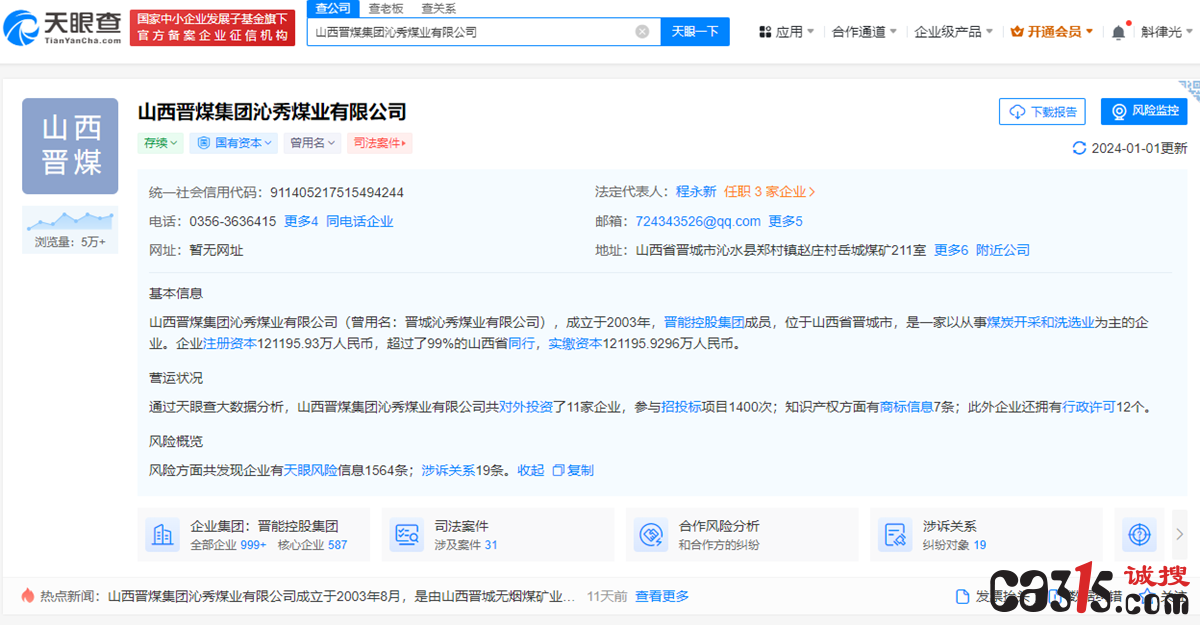Click the 同行 link
The height and width of the screenshot is (625, 1200).
(521, 343)
